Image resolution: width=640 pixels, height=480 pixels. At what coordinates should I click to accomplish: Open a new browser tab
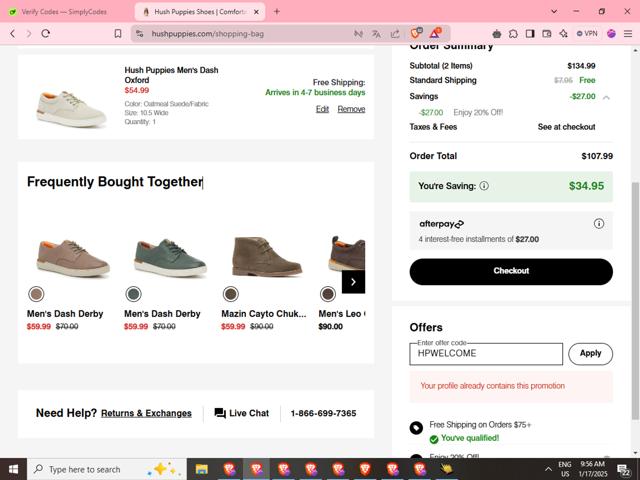pos(277,11)
